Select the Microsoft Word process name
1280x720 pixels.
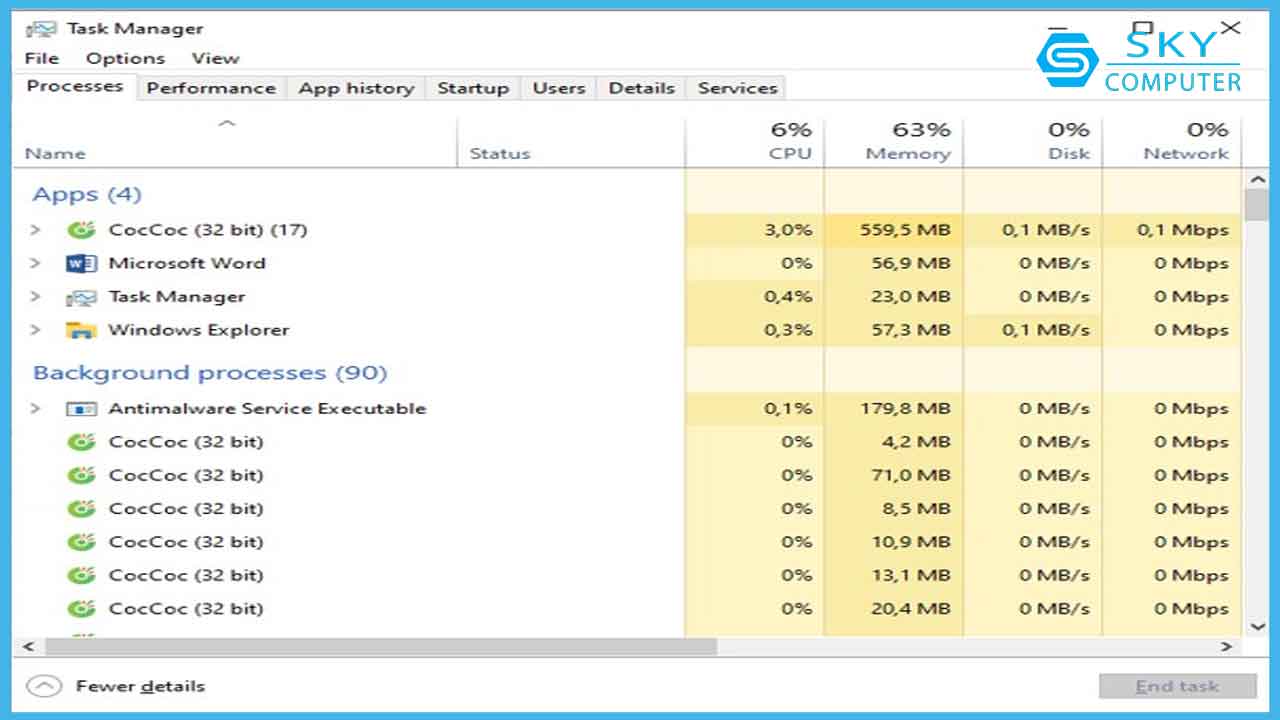pos(187,264)
